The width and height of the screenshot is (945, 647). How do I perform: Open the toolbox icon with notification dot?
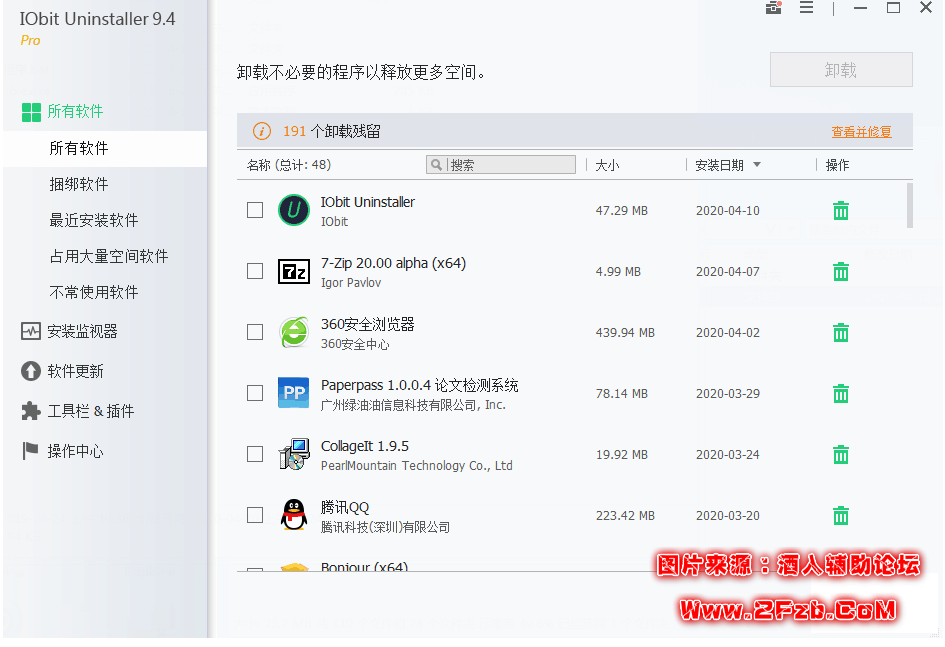pyautogui.click(x=773, y=8)
